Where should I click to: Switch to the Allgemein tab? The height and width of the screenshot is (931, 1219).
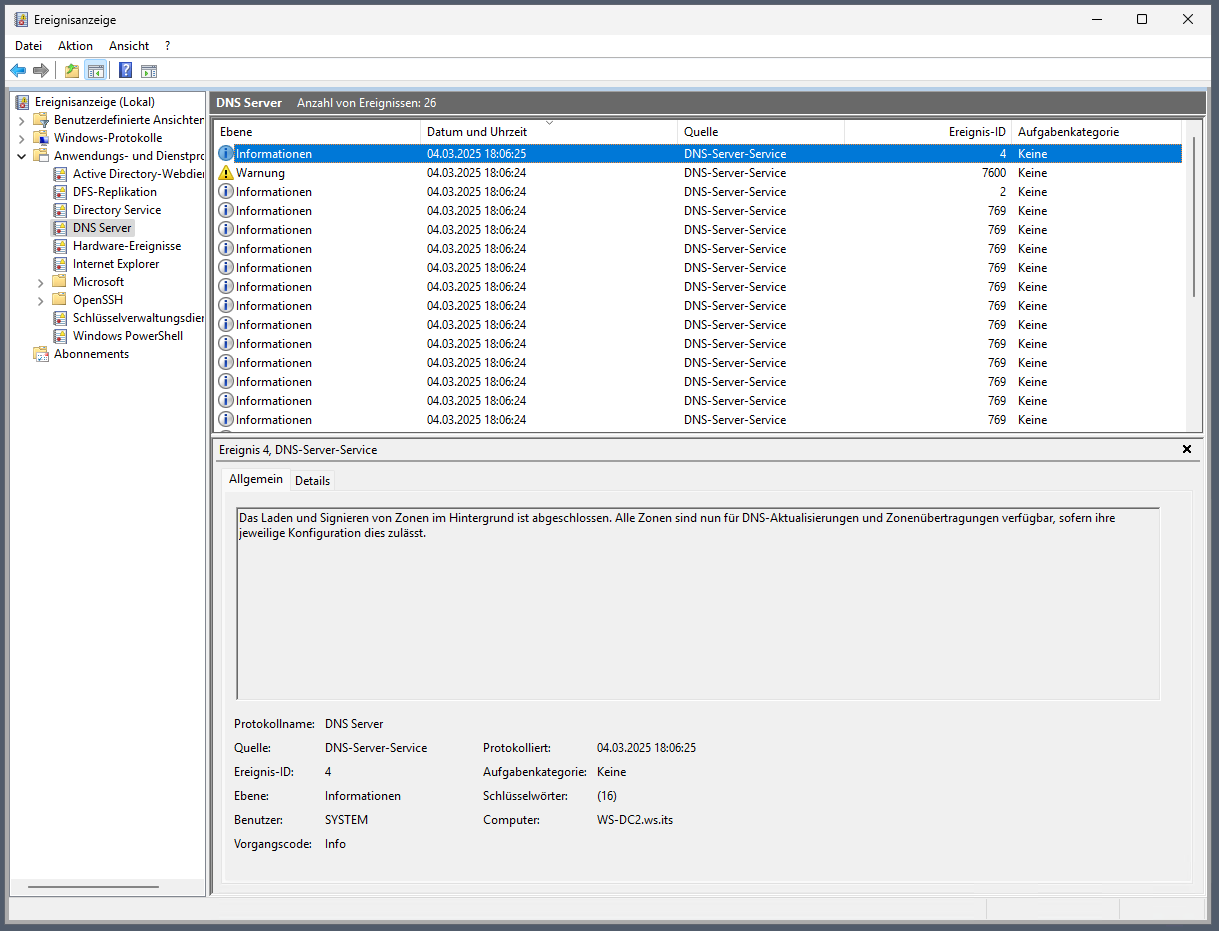coord(256,480)
